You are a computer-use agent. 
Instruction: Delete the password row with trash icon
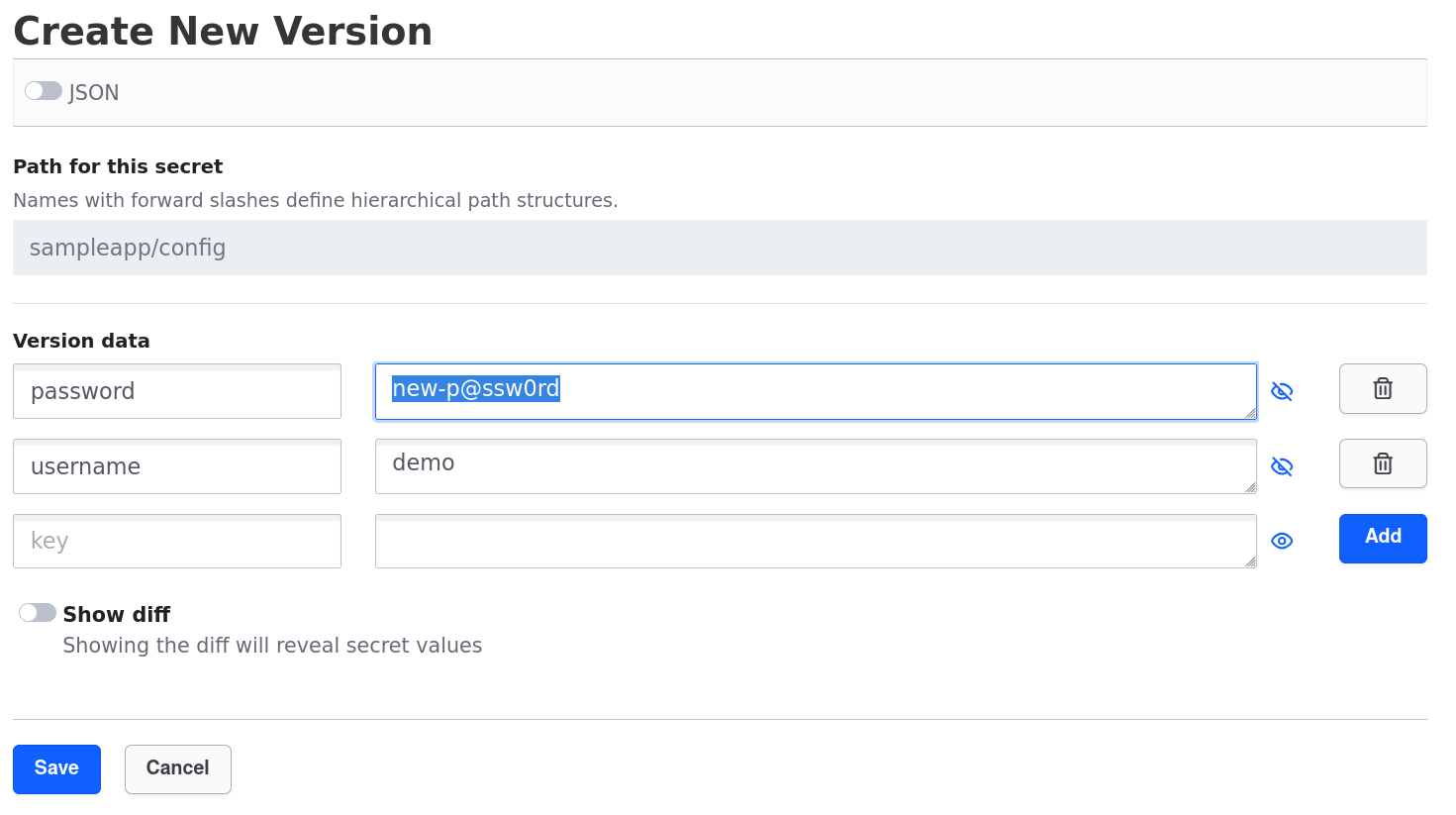(1383, 388)
